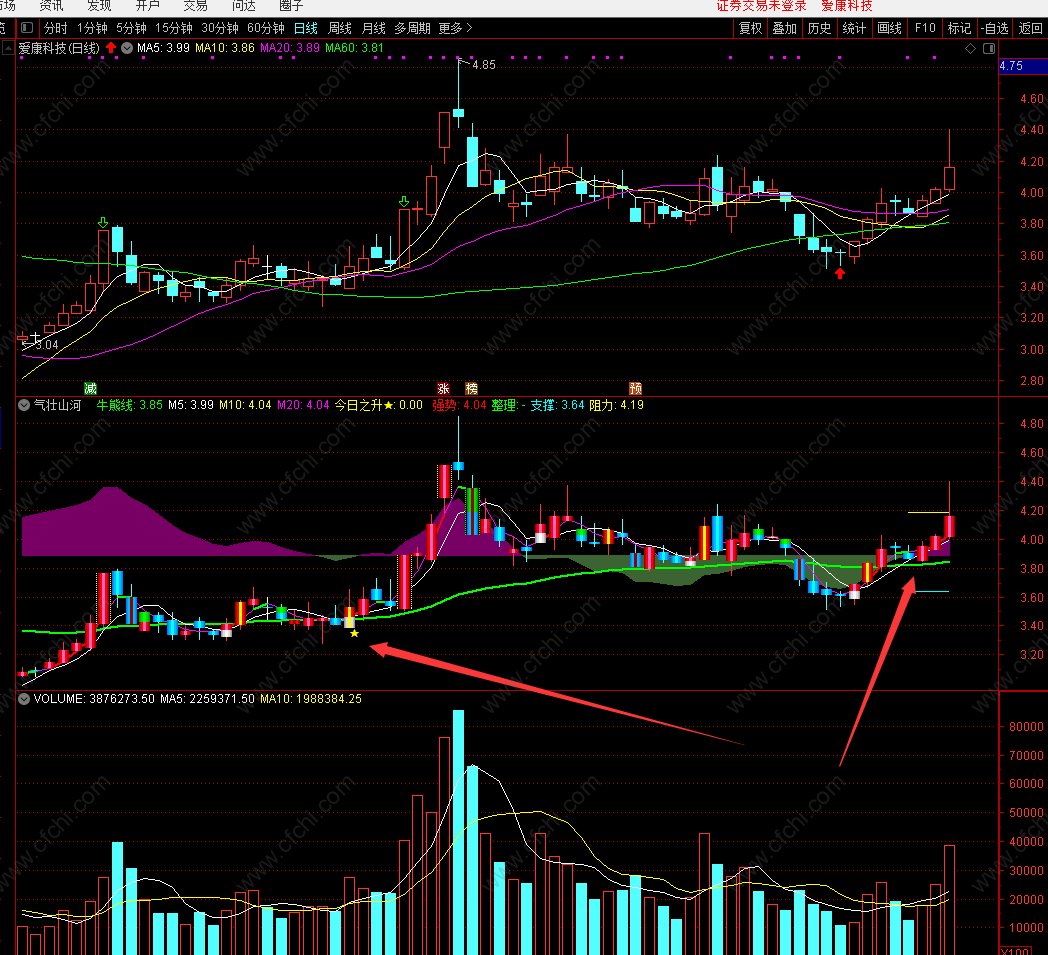Image resolution: width=1048 pixels, height=955 pixels.
Task: Switch to 分时 view
Action: [55, 28]
